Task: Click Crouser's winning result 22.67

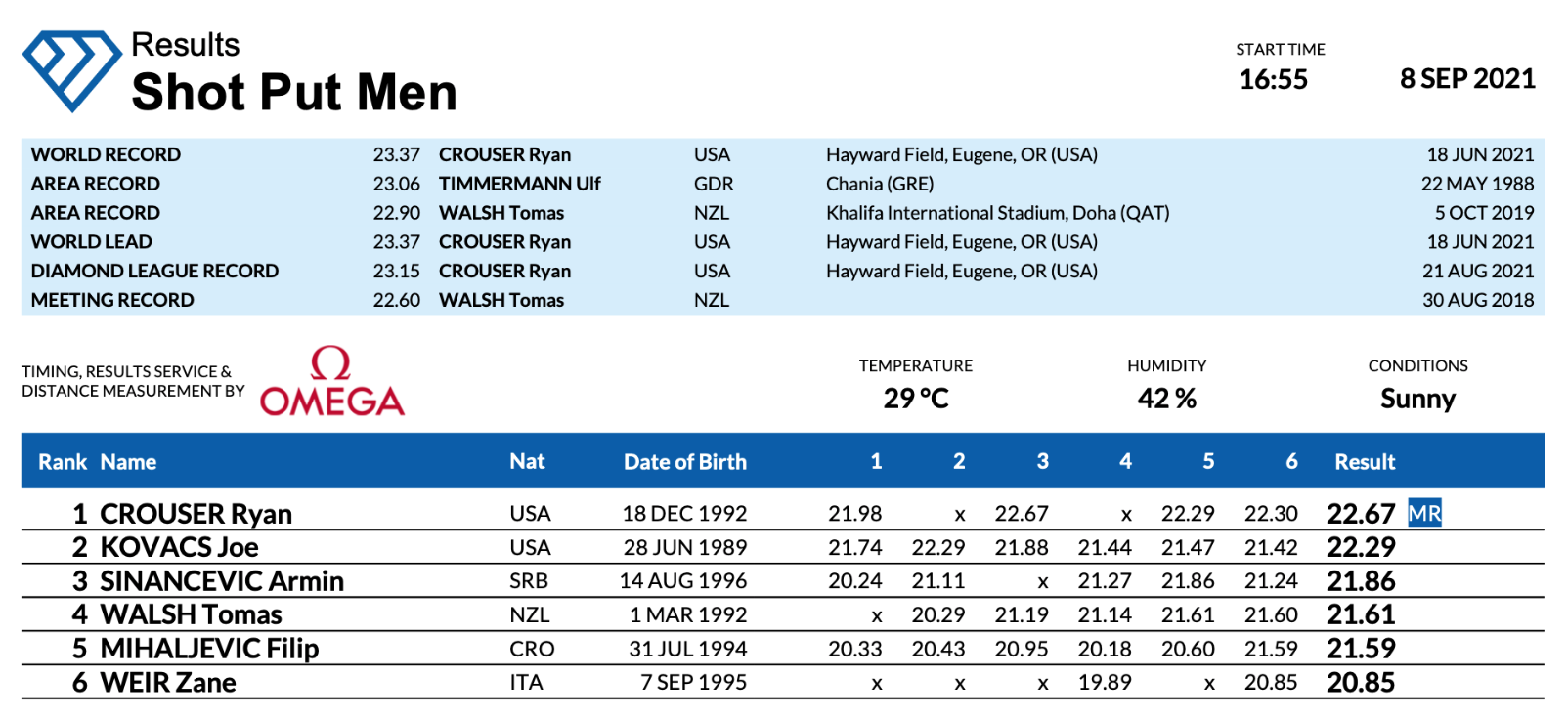Action: click(x=1360, y=514)
